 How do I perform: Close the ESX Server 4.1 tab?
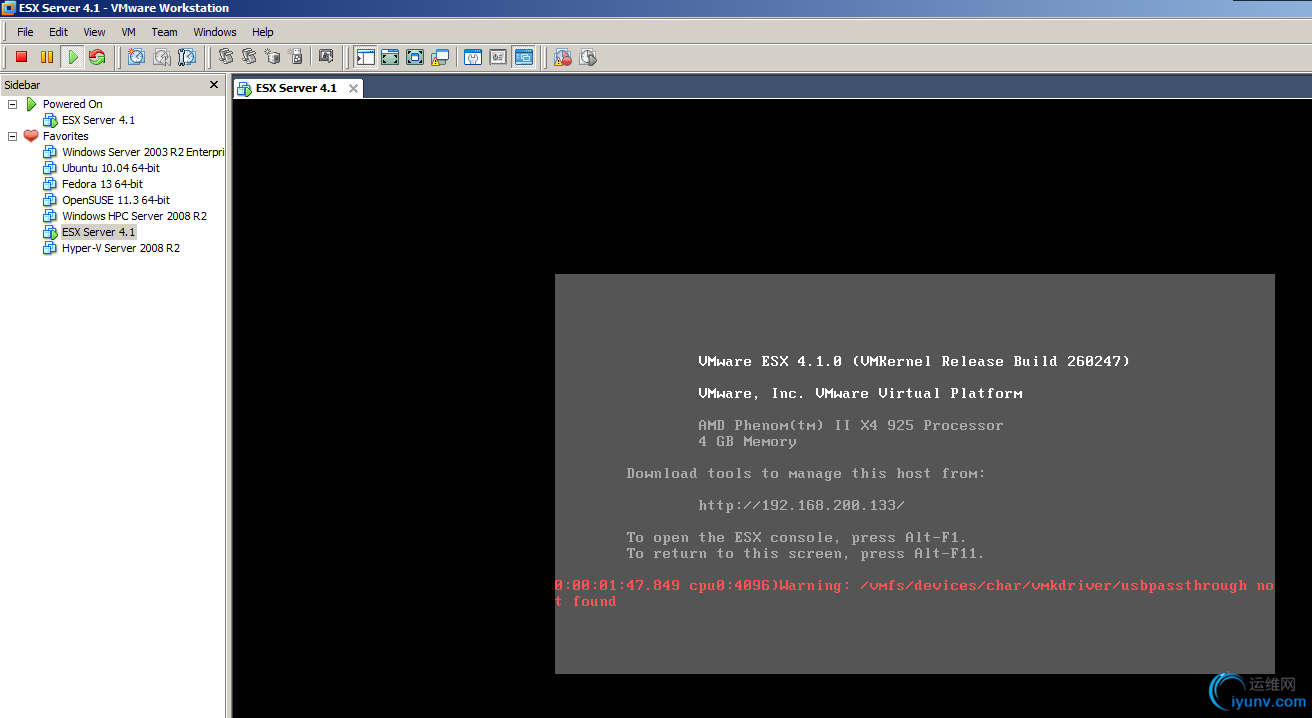click(x=353, y=88)
